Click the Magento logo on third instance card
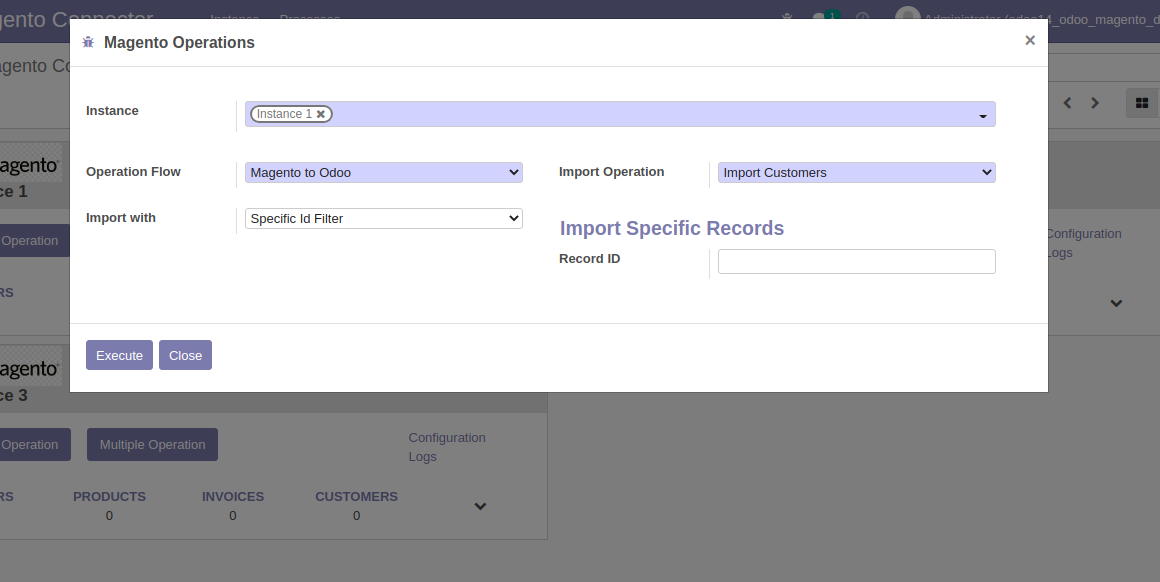Viewport: 1160px width, 582px height. (x=30, y=369)
